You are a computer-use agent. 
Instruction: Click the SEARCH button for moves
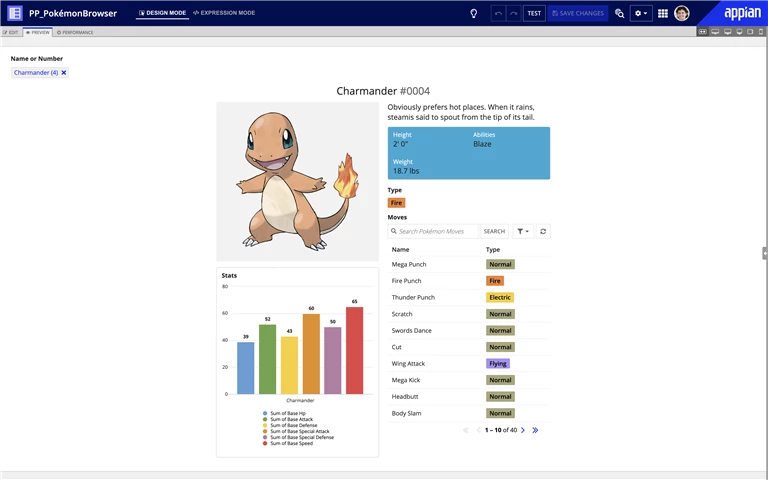pyautogui.click(x=494, y=231)
